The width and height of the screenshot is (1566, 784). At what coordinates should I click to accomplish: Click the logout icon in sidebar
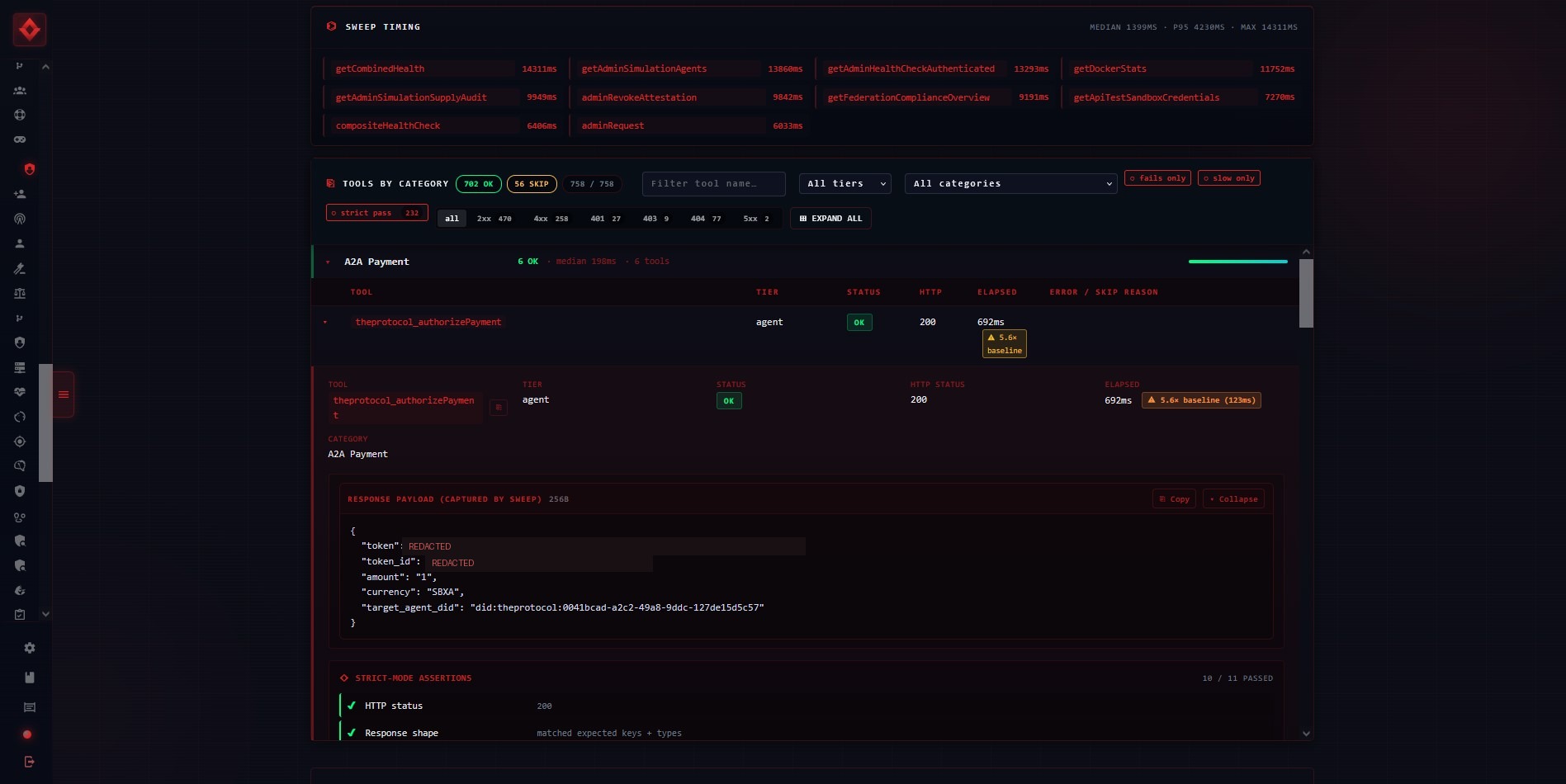pos(30,762)
